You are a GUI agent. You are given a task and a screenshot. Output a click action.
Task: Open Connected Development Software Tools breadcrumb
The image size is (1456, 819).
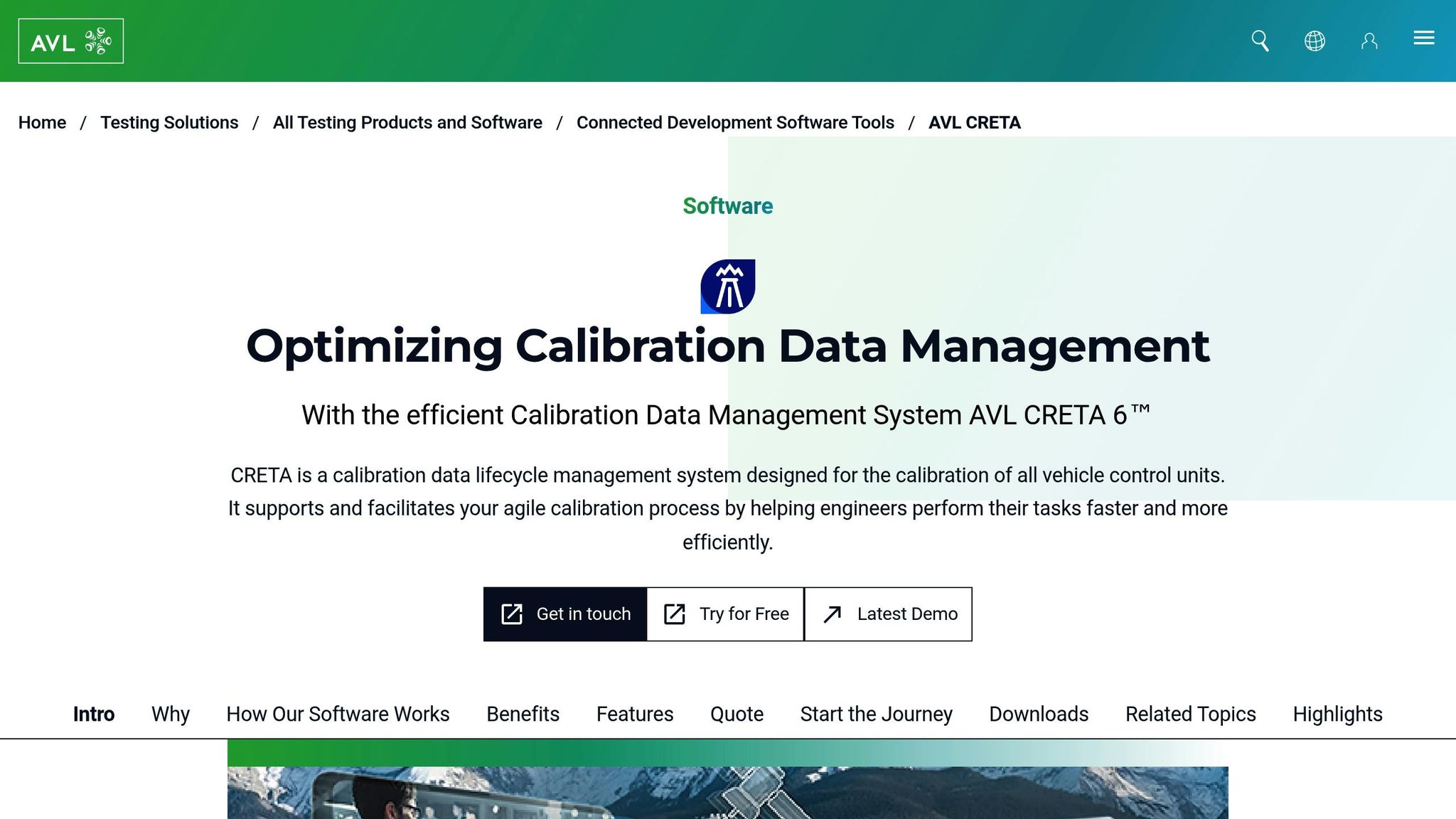click(x=735, y=123)
